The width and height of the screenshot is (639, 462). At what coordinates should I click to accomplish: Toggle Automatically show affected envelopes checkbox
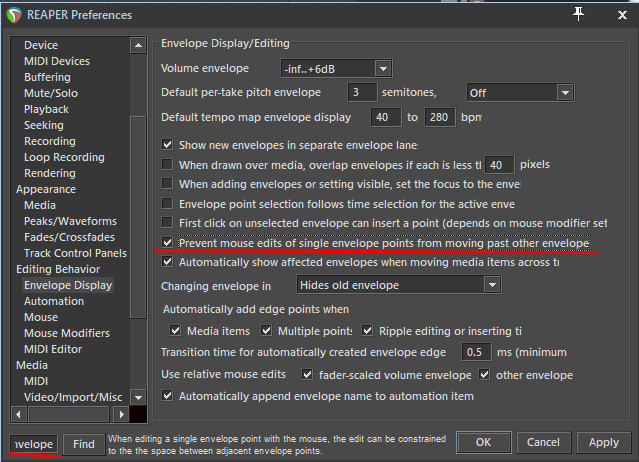click(x=167, y=262)
